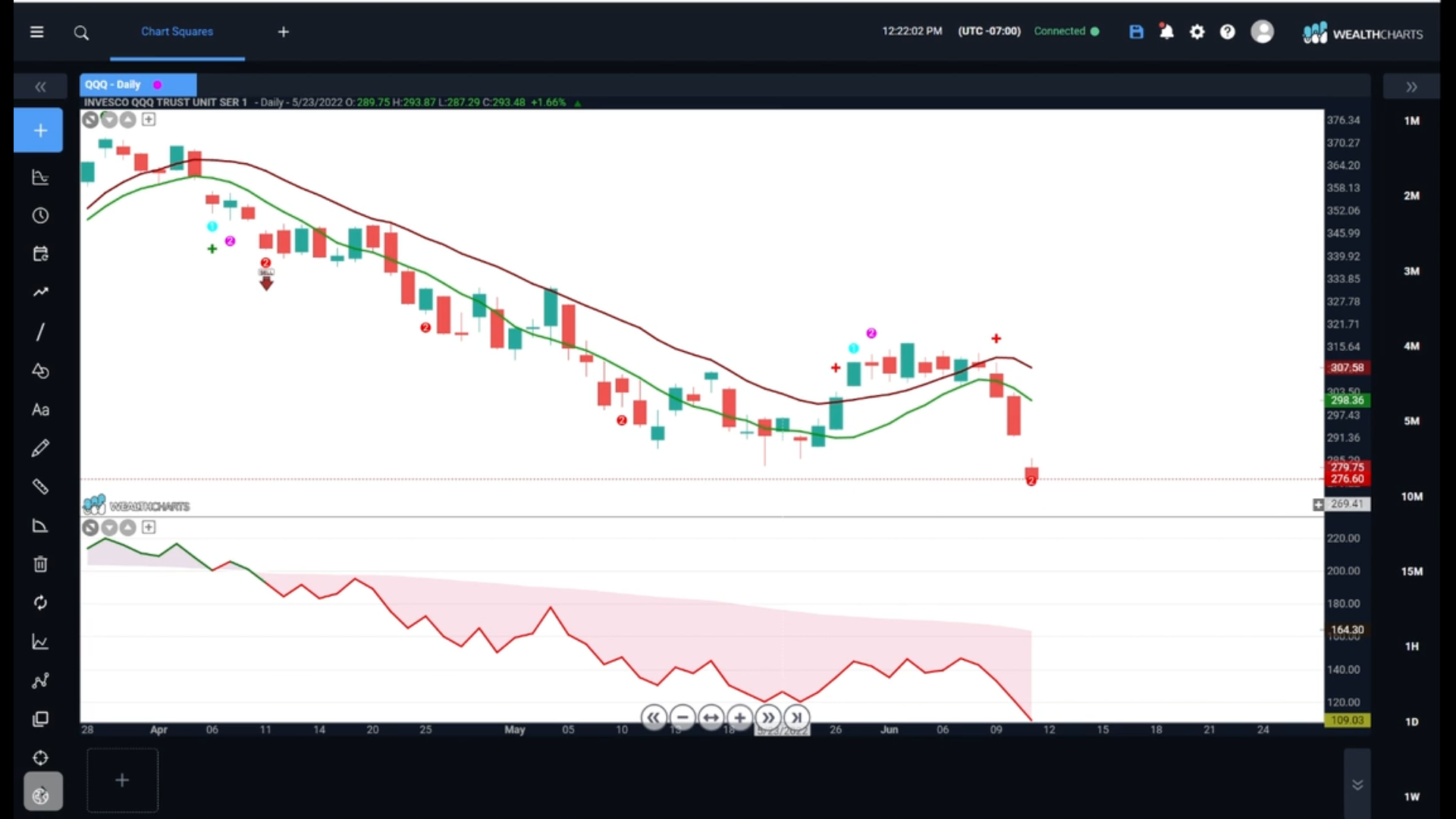Open the line chart analysis tool
This screenshot has height=819, width=1456.
[x=40, y=642]
